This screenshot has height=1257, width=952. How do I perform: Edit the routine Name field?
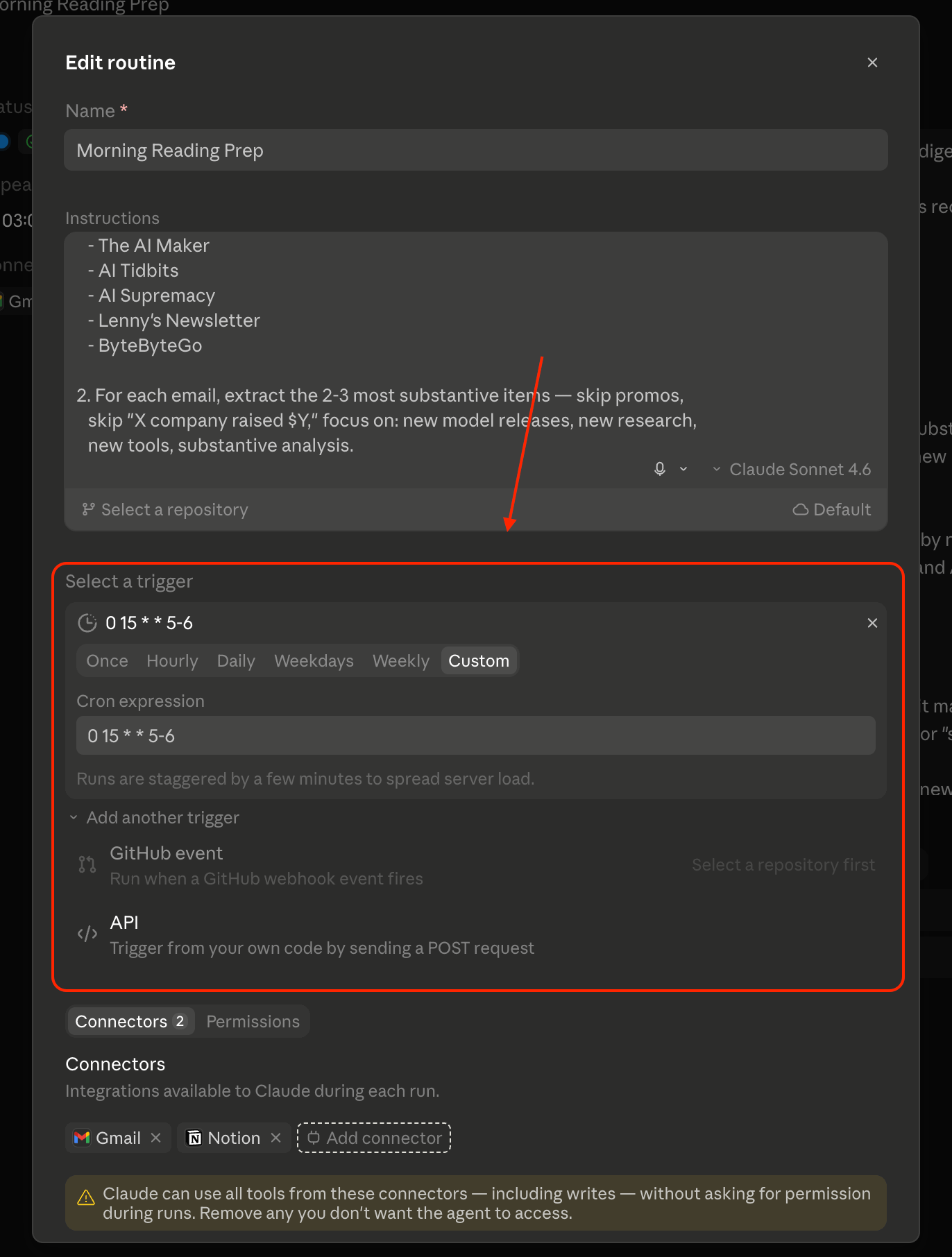pyautogui.click(x=476, y=150)
